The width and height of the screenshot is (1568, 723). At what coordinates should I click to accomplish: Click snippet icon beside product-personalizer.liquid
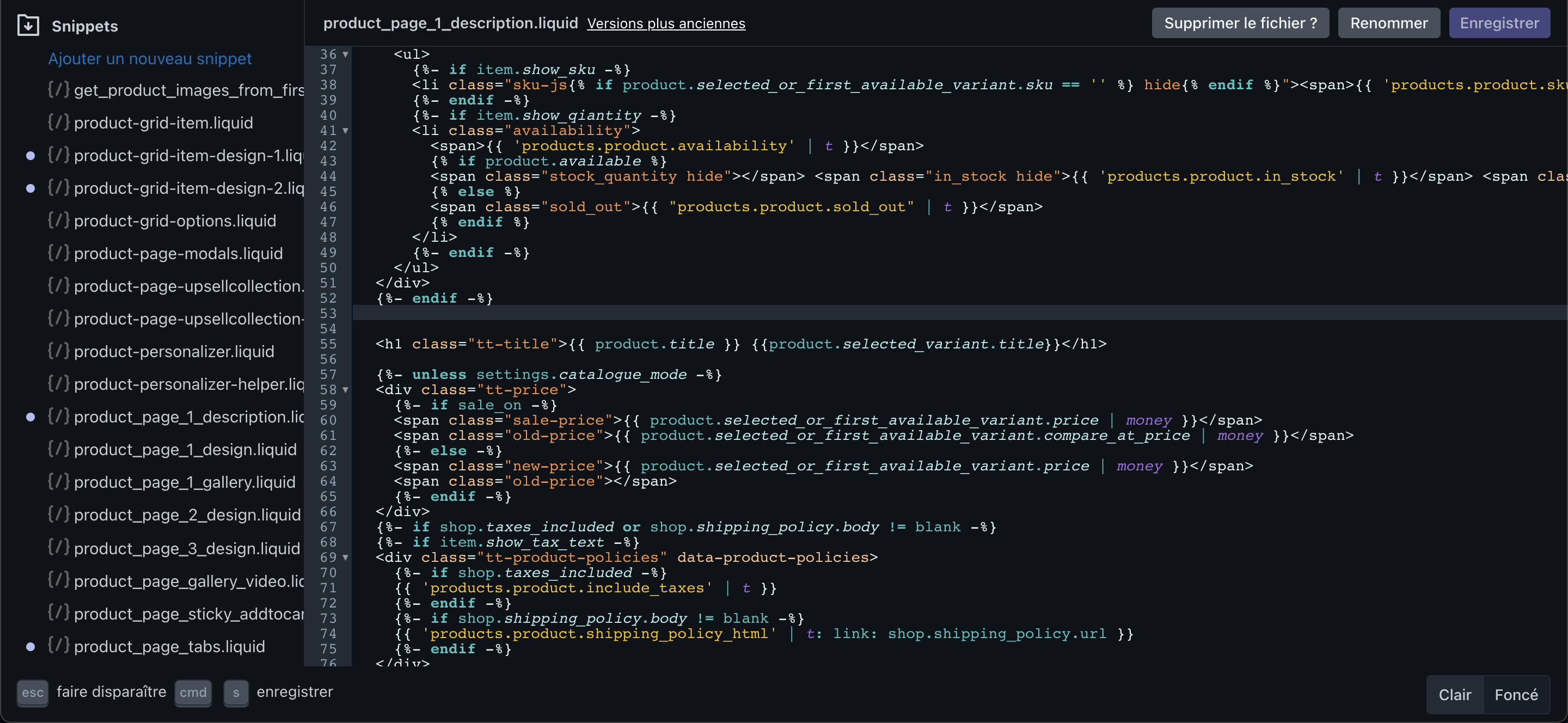(58, 351)
